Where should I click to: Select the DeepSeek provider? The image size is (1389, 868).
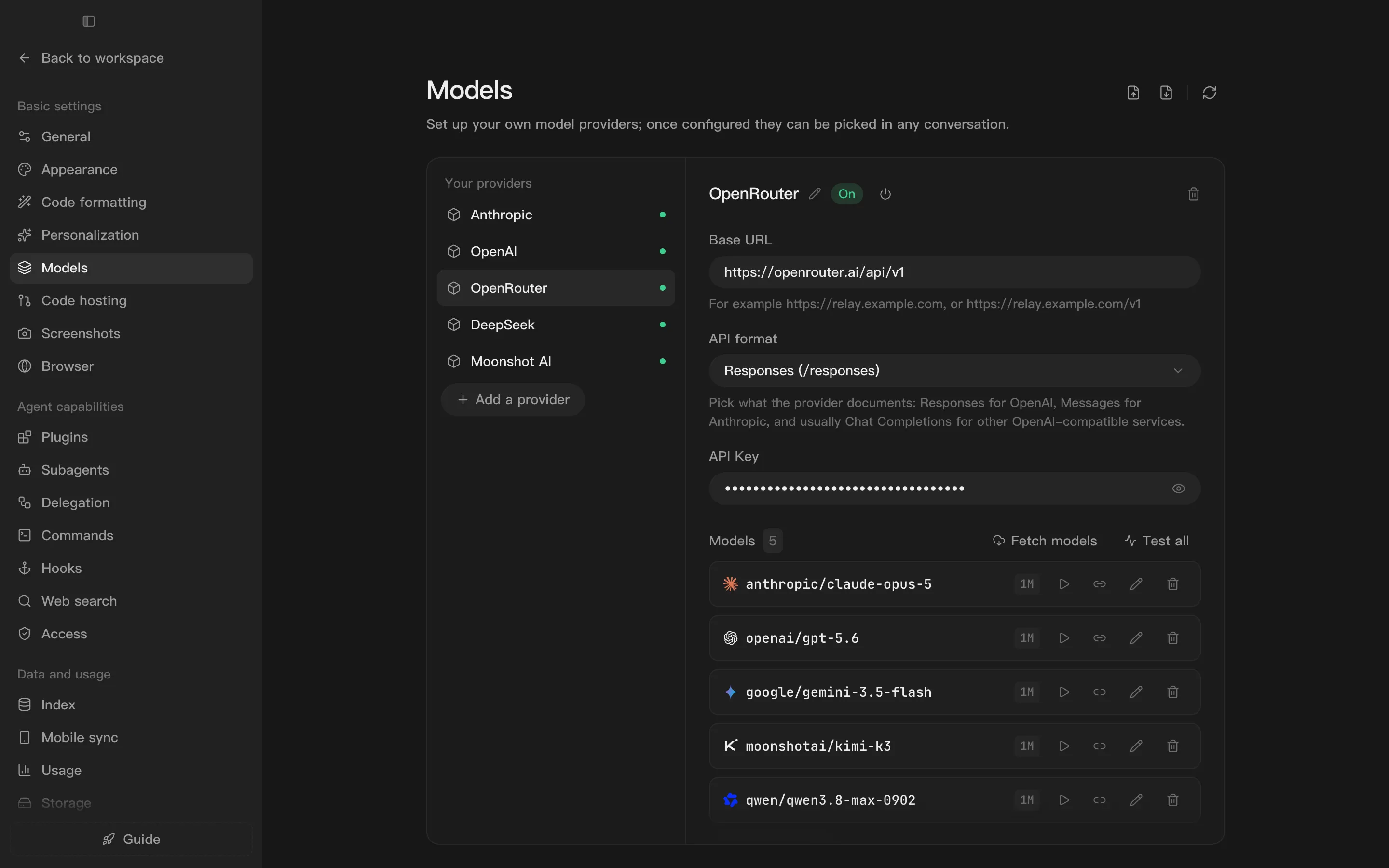coord(556,325)
